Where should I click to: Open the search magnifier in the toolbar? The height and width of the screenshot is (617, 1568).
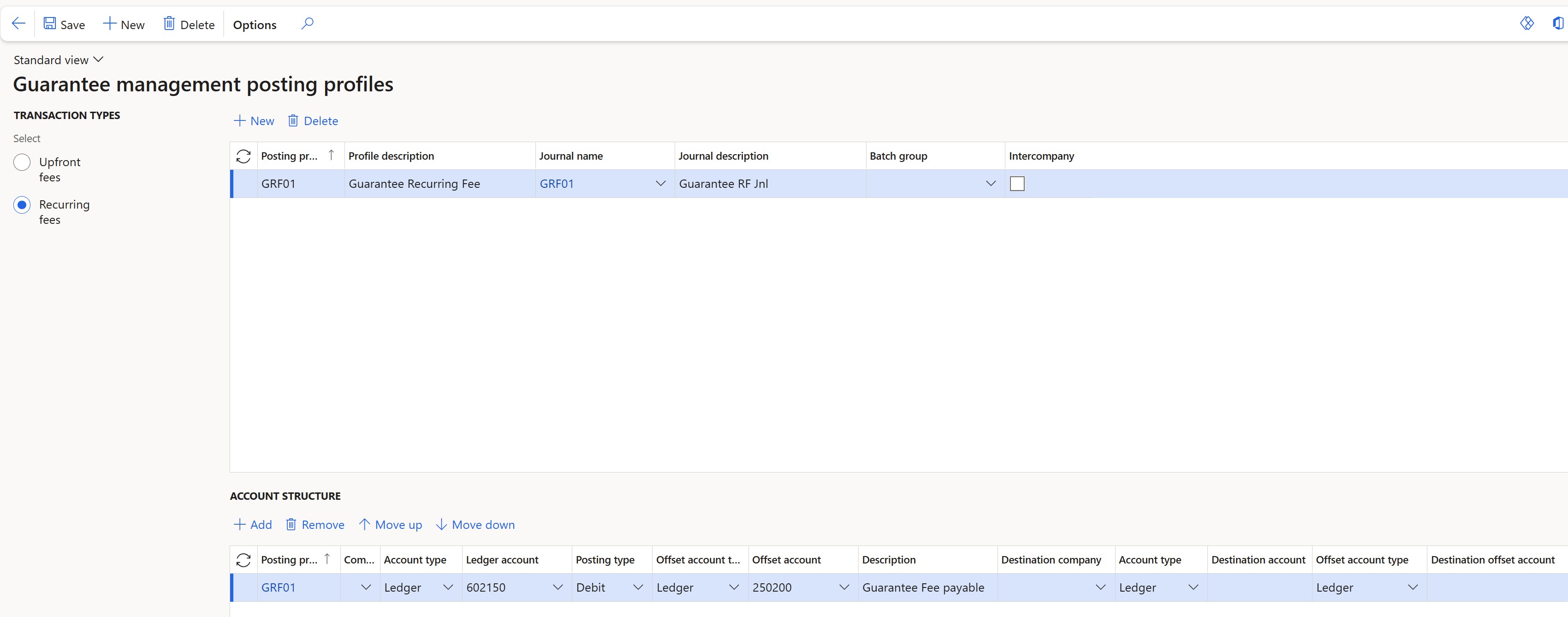pyautogui.click(x=307, y=23)
